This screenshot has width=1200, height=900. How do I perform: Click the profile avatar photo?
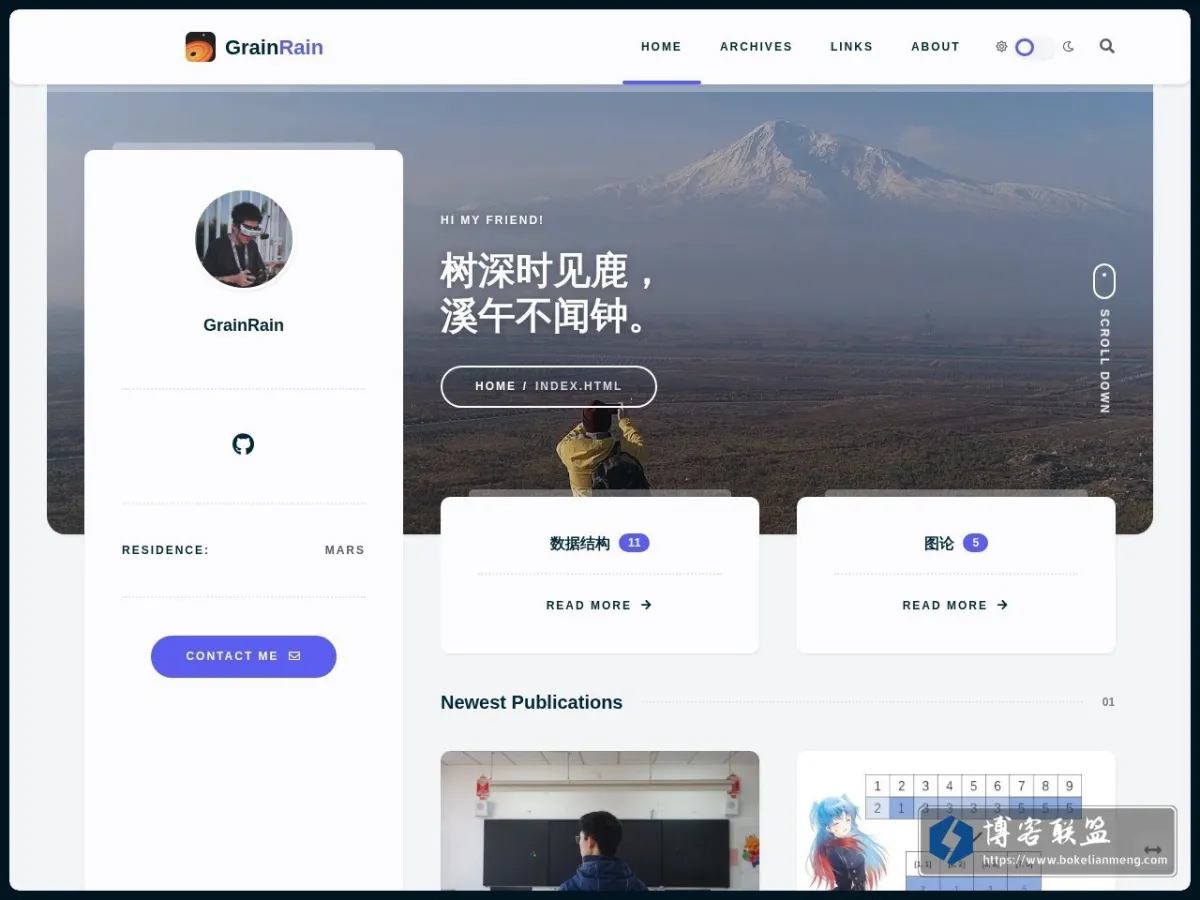coord(243,239)
